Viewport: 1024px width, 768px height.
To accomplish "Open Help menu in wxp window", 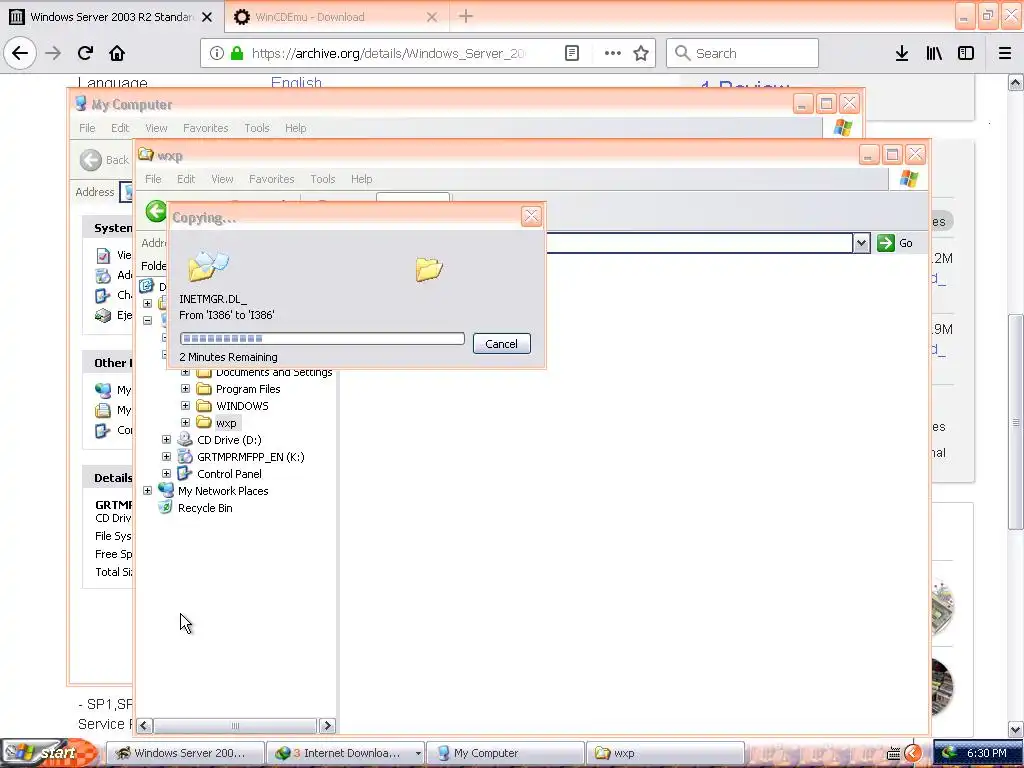I will coord(361,179).
